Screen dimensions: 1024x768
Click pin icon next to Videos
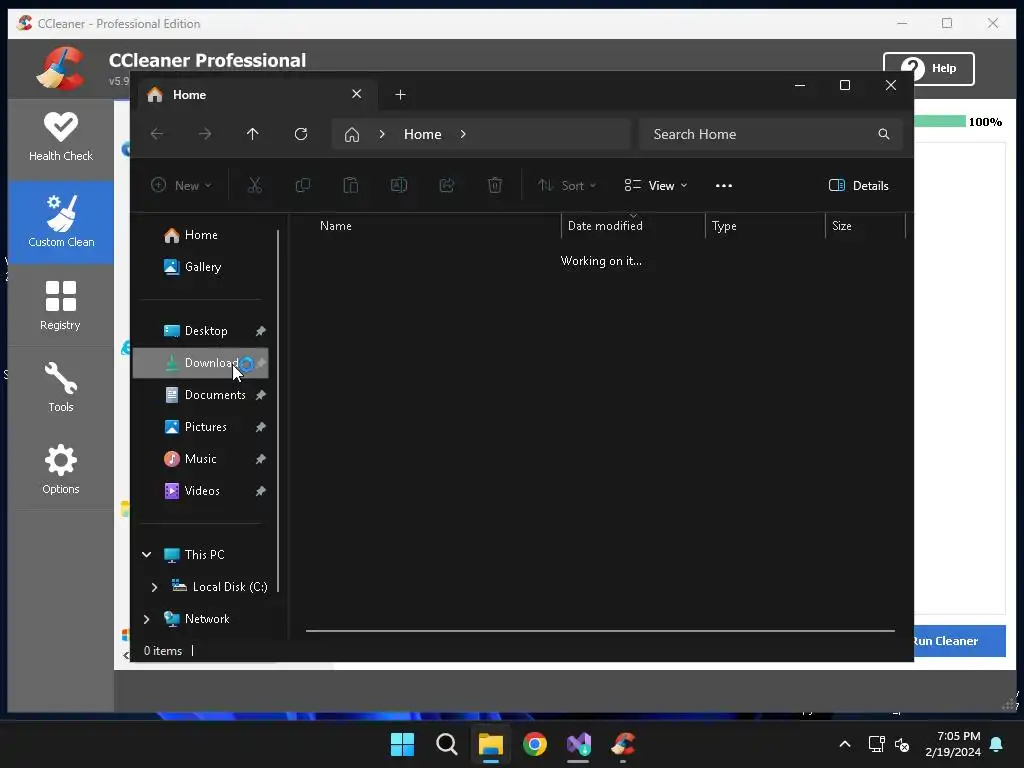[261, 491]
